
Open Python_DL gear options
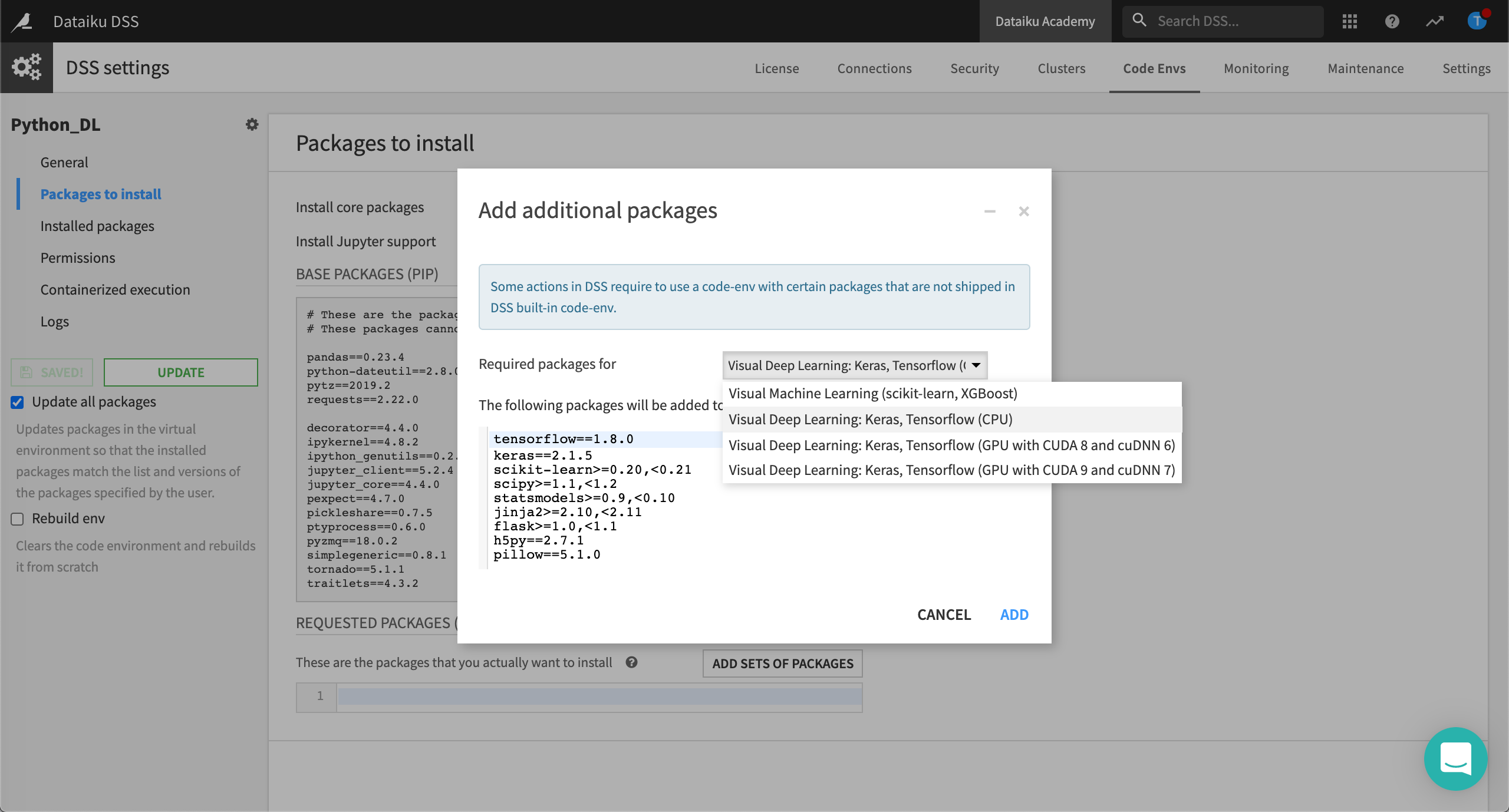pos(252,124)
